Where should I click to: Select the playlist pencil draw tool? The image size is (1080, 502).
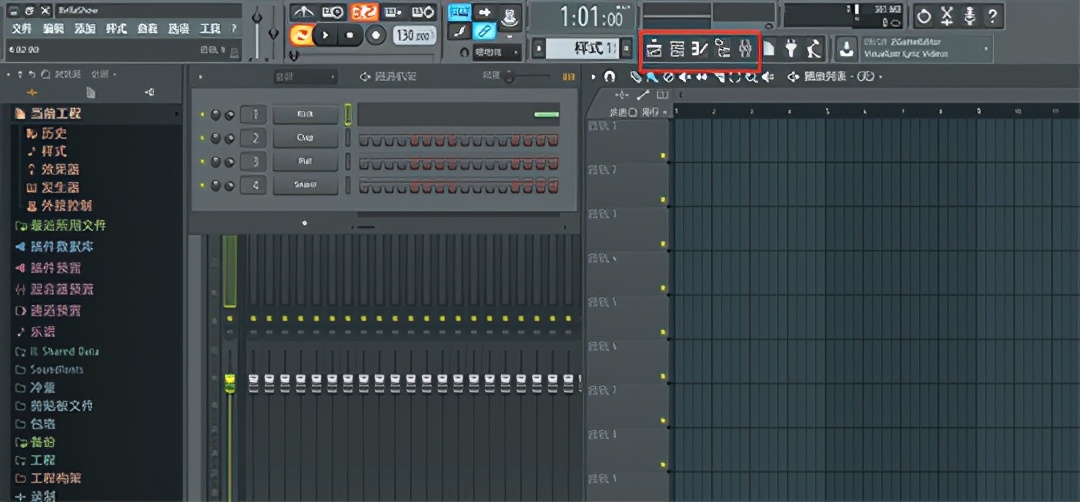(636, 76)
